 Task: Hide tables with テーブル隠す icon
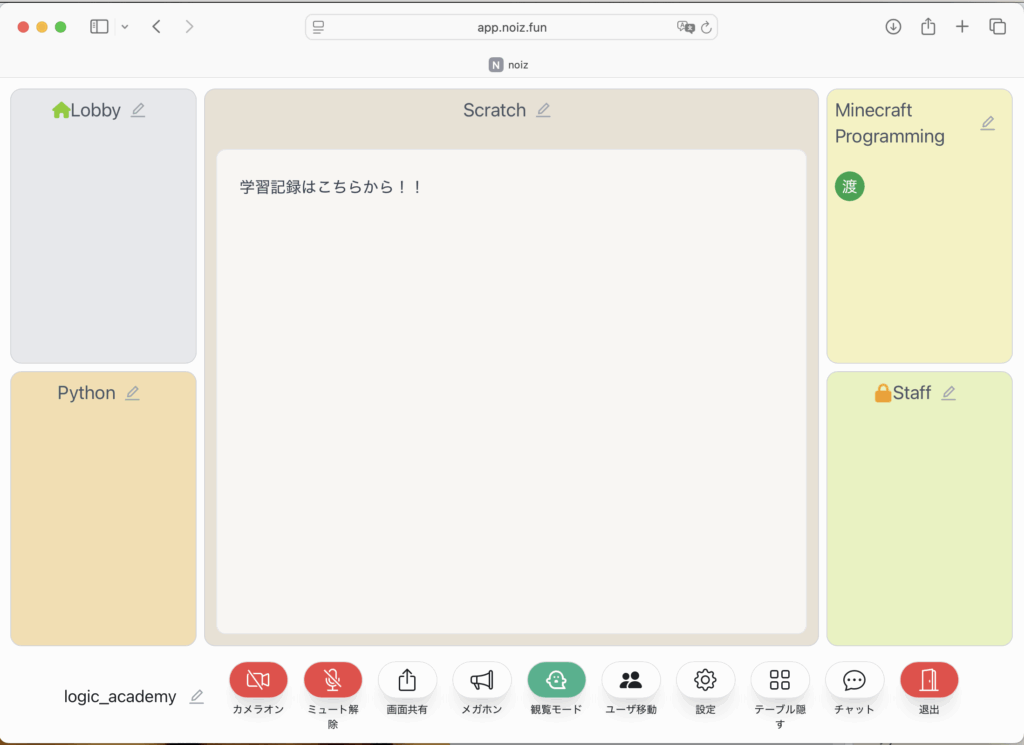click(x=780, y=680)
